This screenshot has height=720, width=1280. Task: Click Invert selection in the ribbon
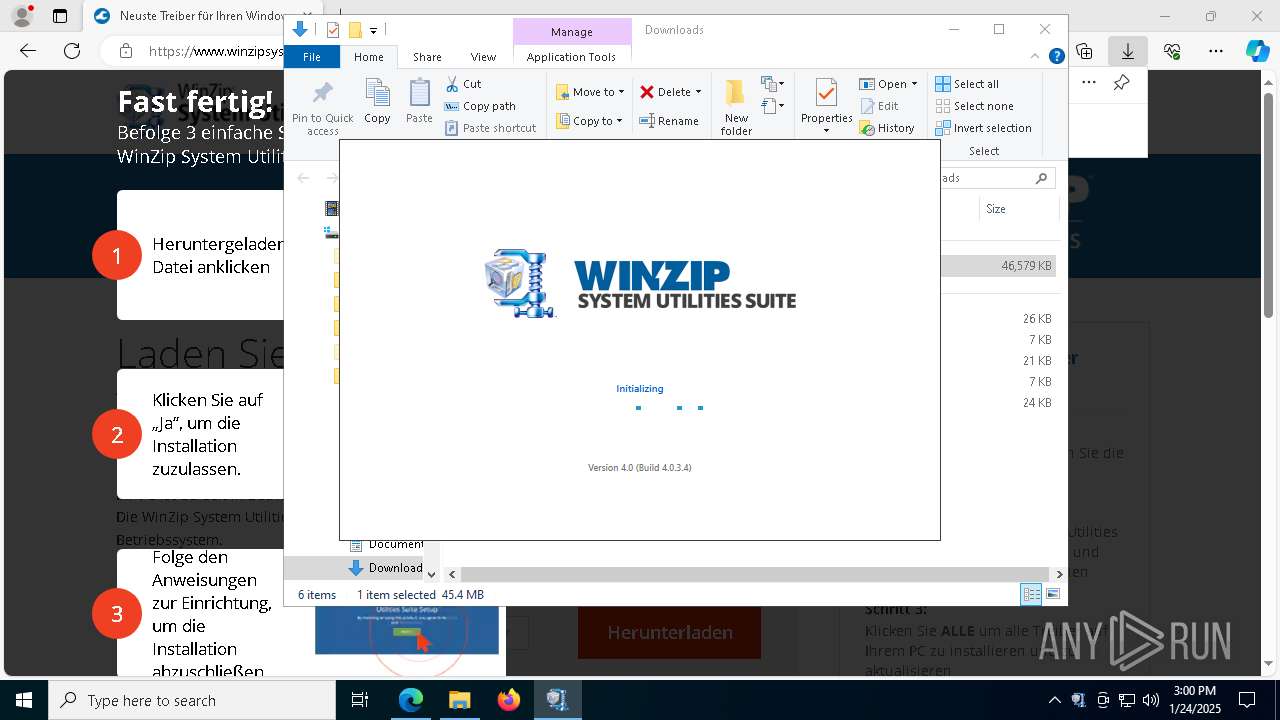(x=983, y=128)
